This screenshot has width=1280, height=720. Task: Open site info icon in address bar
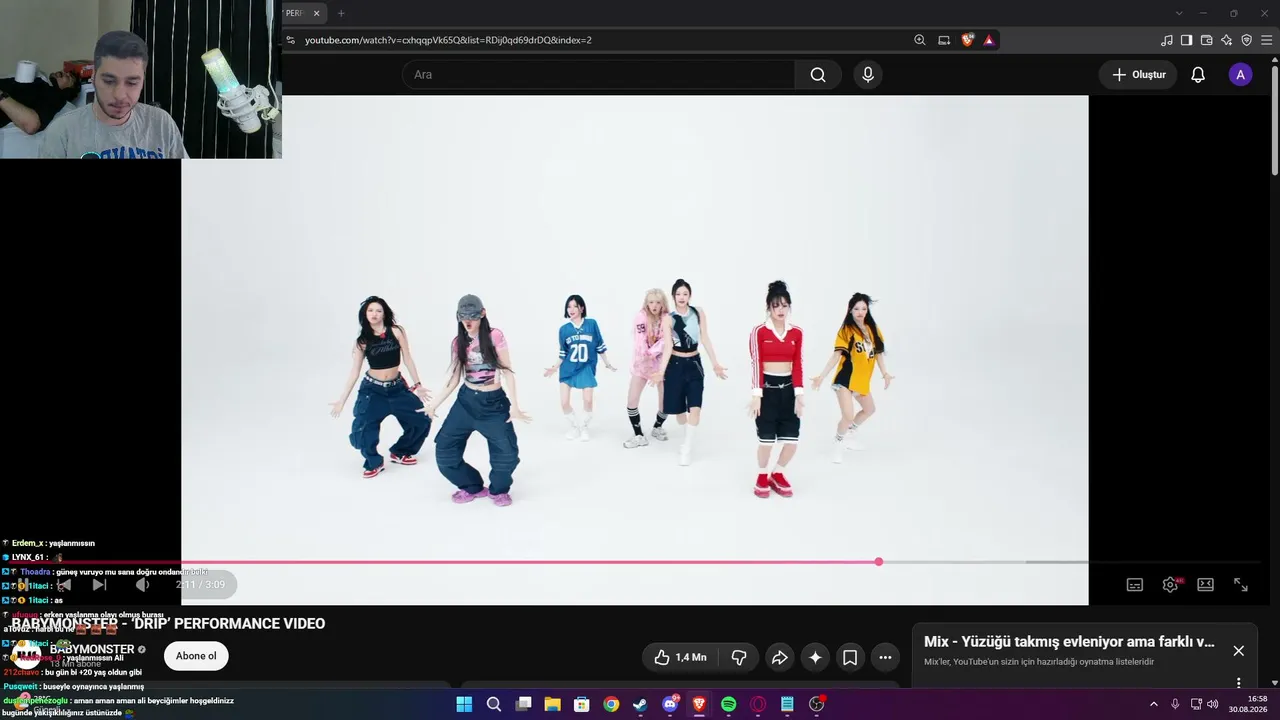tap(290, 40)
